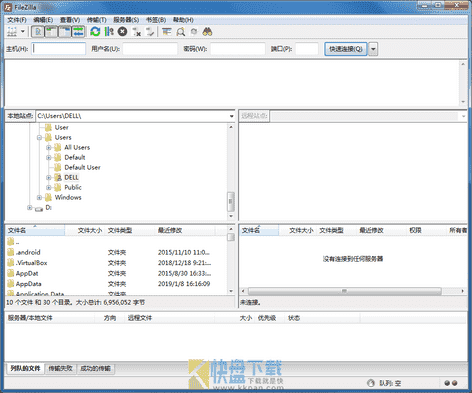Image resolution: width=472 pixels, height=393 pixels.
Task: Toggle the local directory tree display
Action: point(51,32)
